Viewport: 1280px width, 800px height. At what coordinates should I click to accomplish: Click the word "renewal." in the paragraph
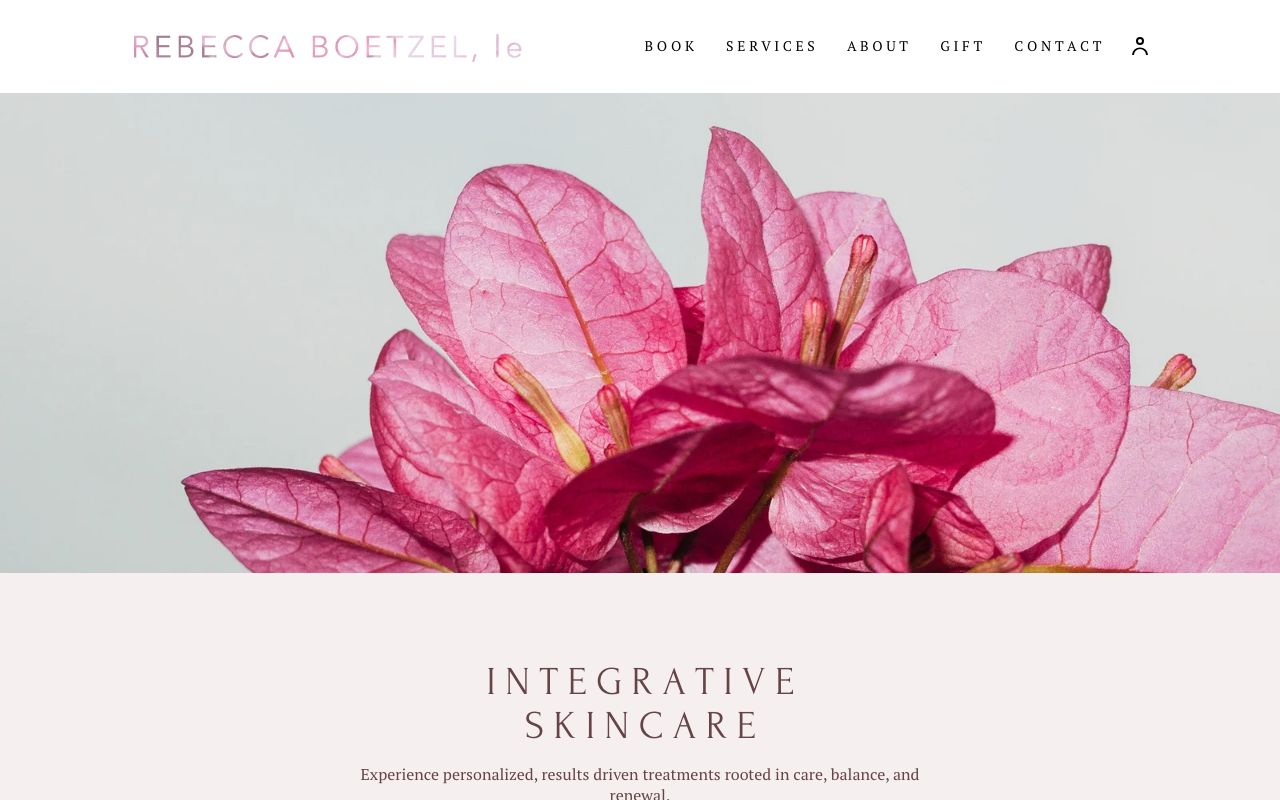coord(640,794)
